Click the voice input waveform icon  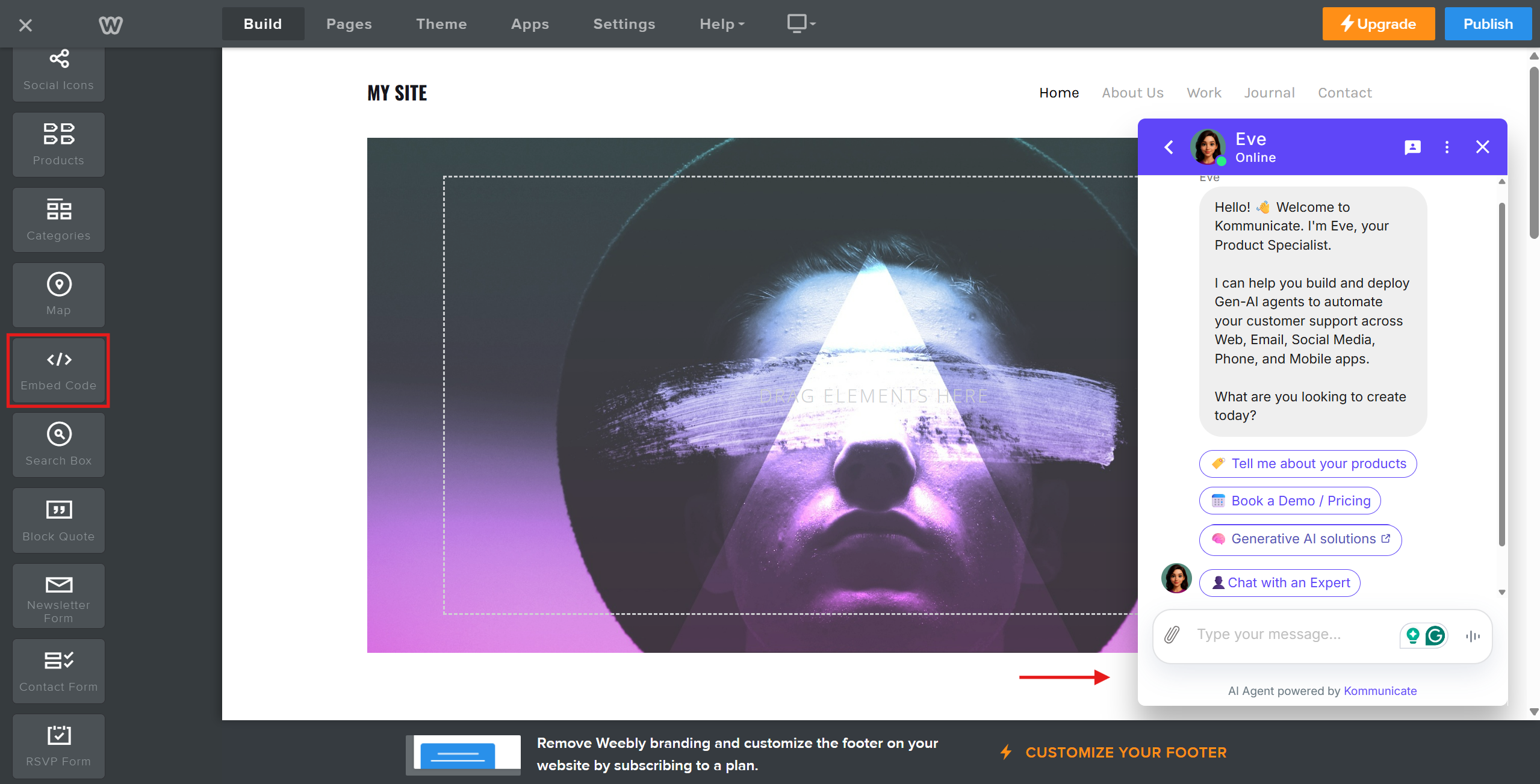pyautogui.click(x=1473, y=636)
